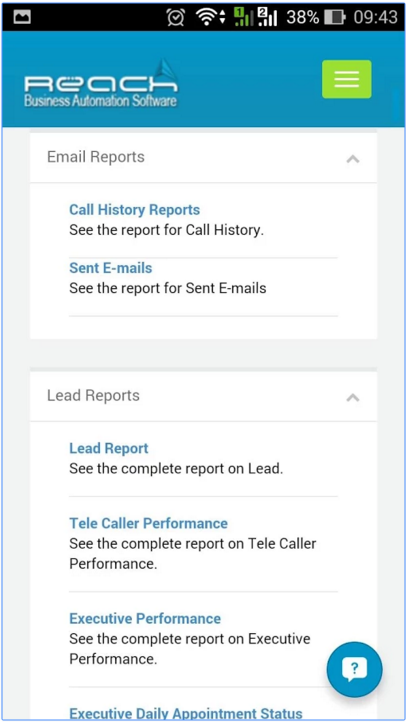Open the green hamburger menu
The width and height of the screenshot is (406, 722).
click(x=346, y=79)
